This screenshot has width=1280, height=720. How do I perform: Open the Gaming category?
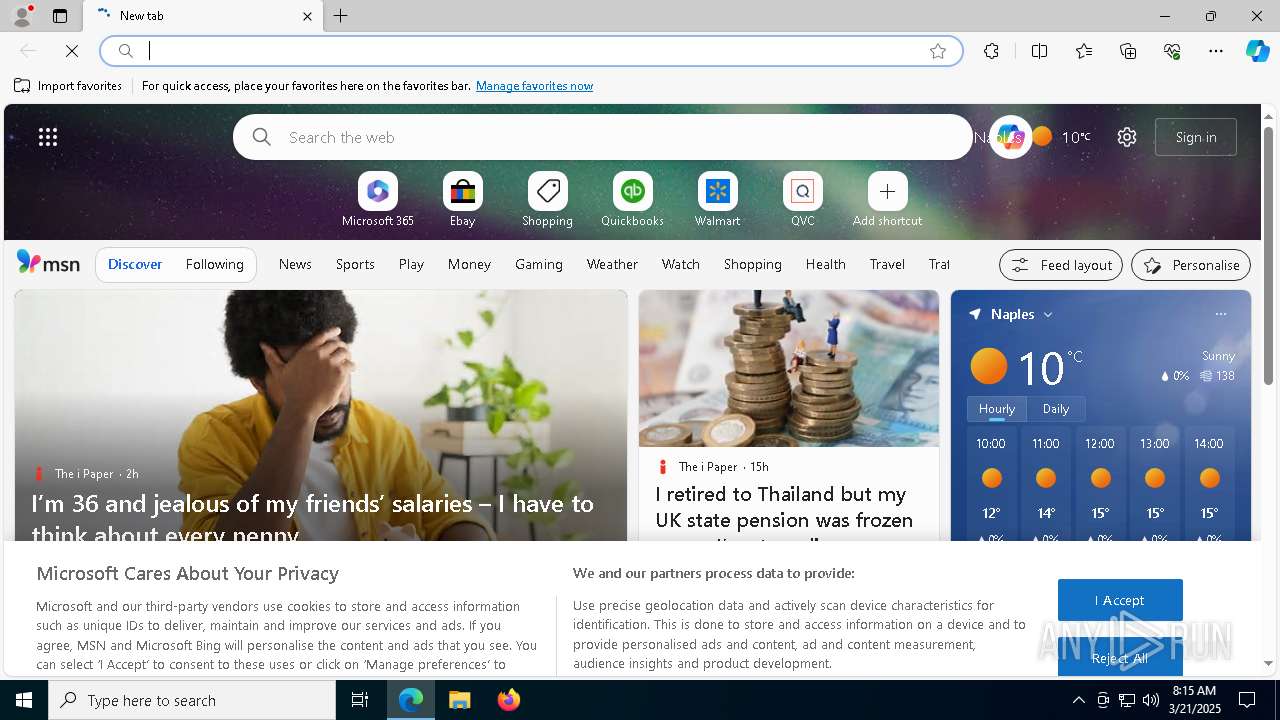pyautogui.click(x=539, y=264)
